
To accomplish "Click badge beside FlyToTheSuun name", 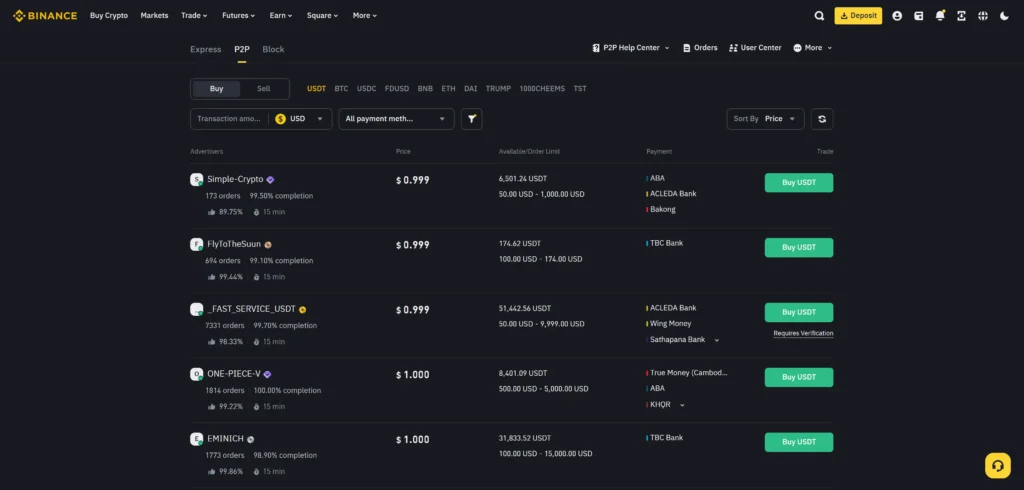I will [x=268, y=244].
